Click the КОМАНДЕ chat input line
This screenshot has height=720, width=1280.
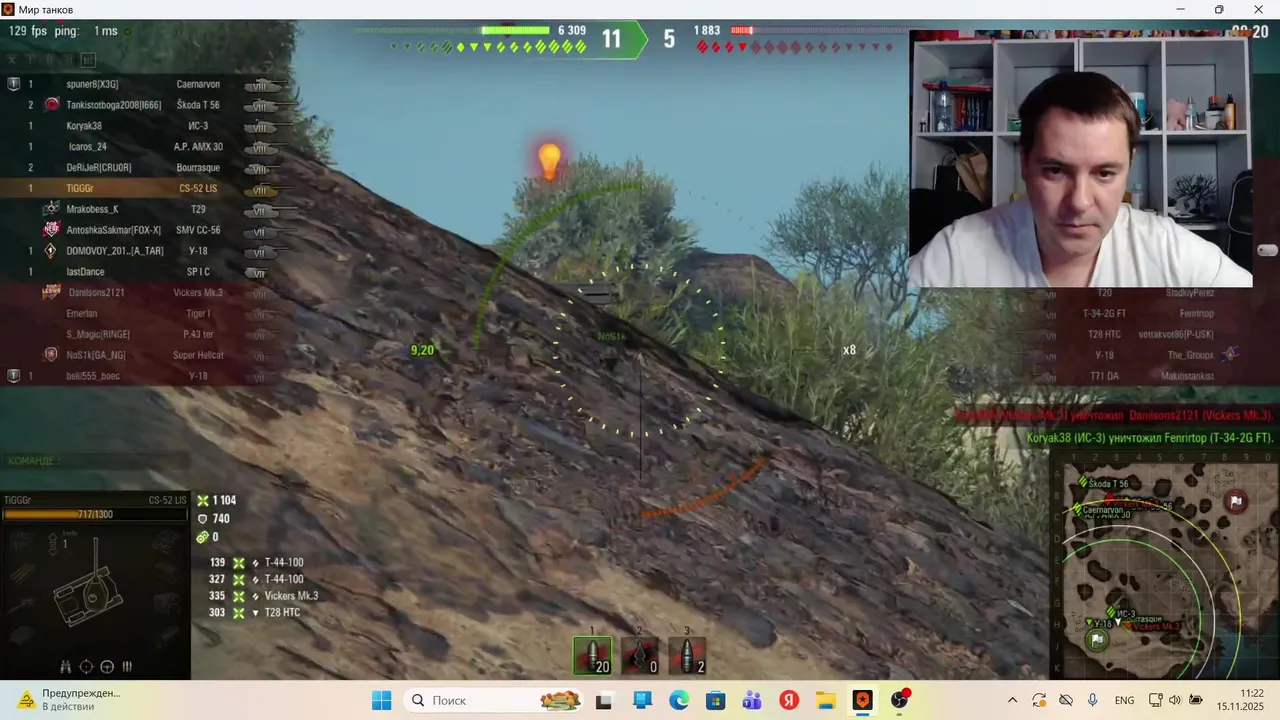point(95,461)
